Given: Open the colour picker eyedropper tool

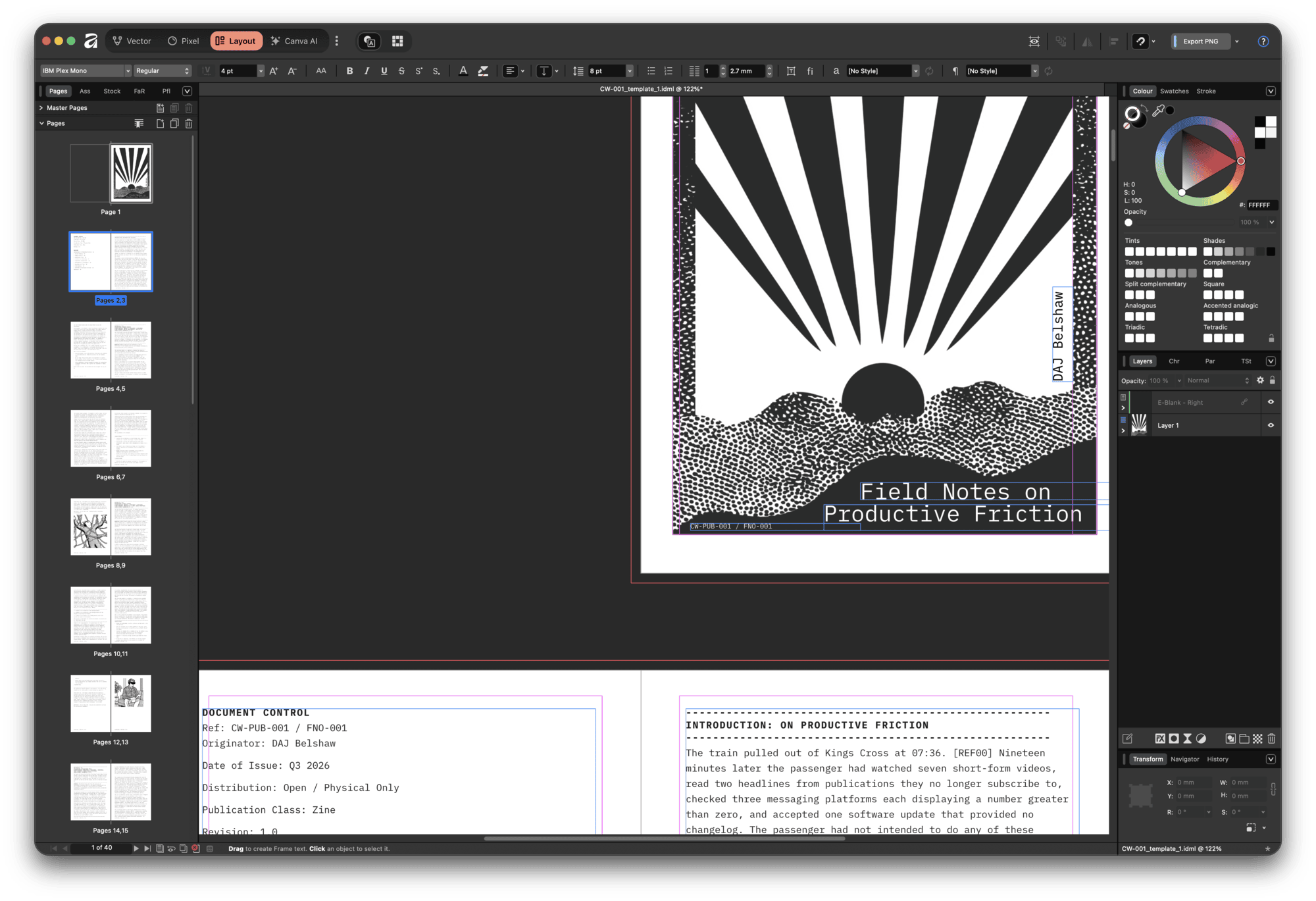Looking at the screenshot, I should (1158, 111).
